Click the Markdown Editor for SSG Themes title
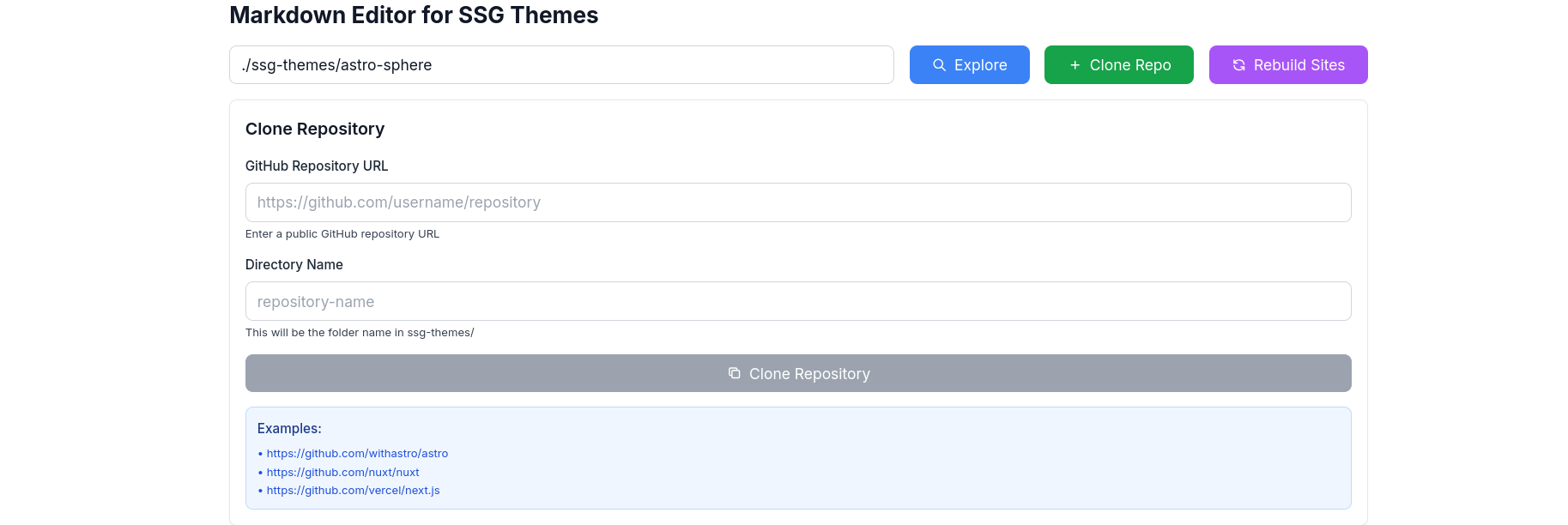Viewport: 1568px width, 525px height. click(414, 15)
